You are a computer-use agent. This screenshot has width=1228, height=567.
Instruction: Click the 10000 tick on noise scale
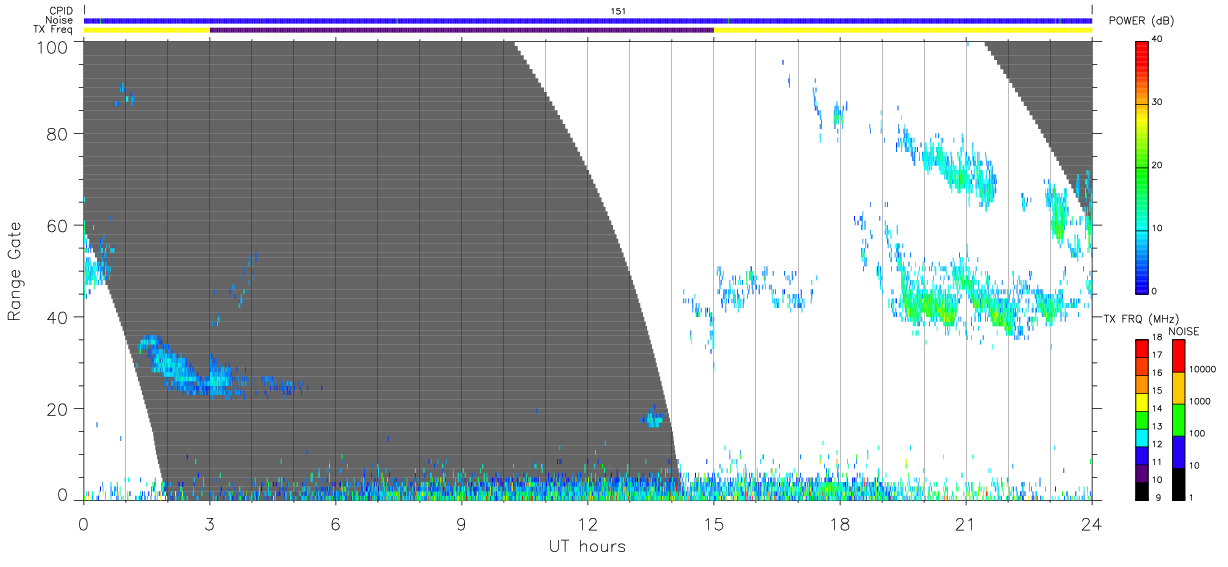(1201, 369)
